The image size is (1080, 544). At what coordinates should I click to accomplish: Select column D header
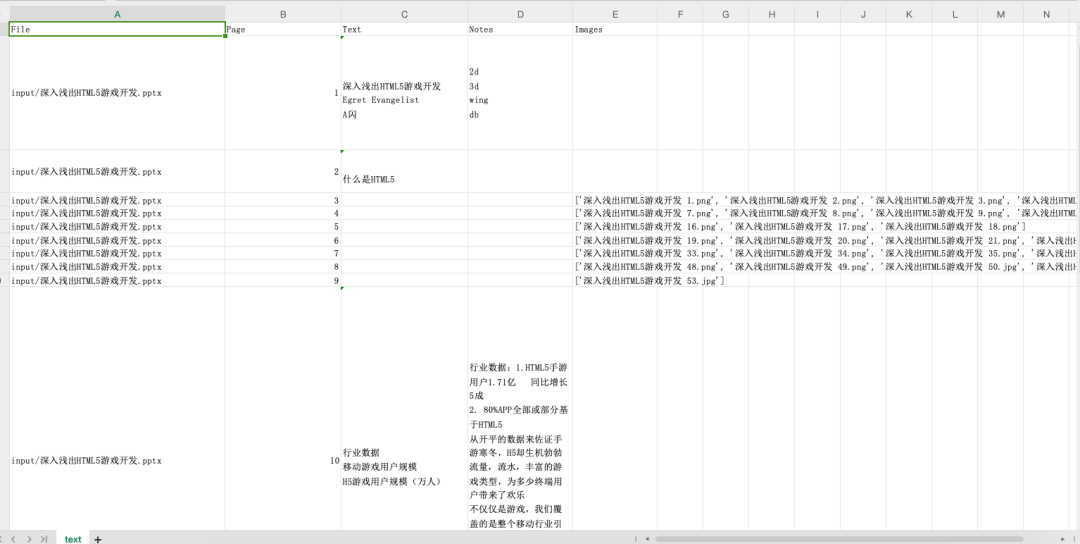(x=520, y=14)
